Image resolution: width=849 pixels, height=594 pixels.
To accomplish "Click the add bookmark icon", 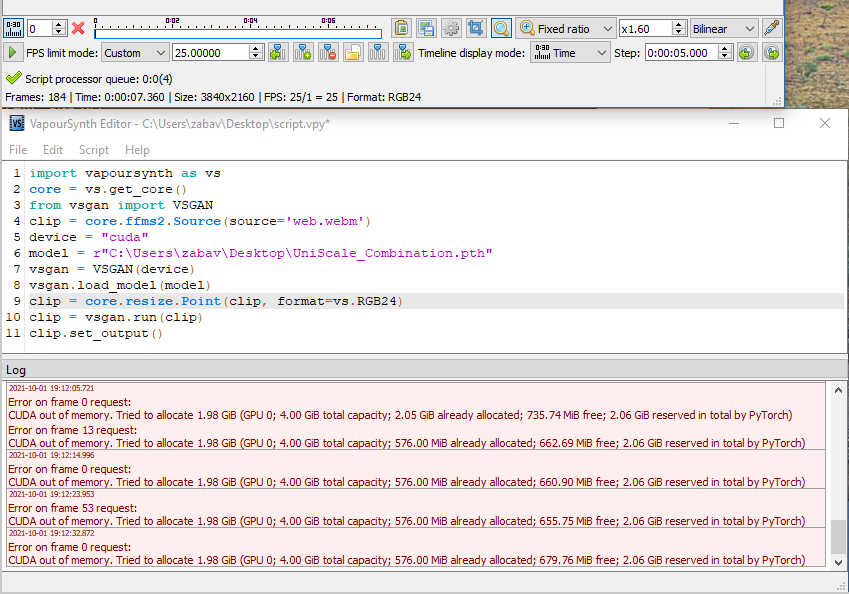I will [303, 53].
